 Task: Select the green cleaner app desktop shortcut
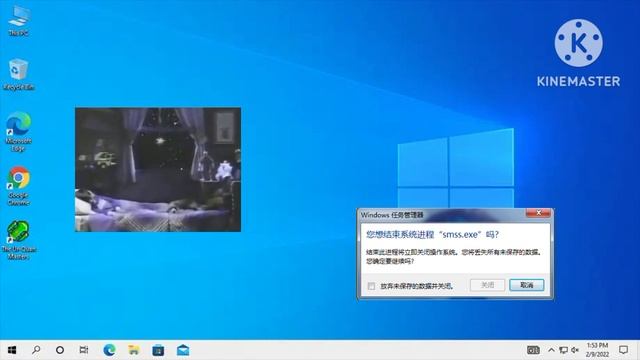18,240
